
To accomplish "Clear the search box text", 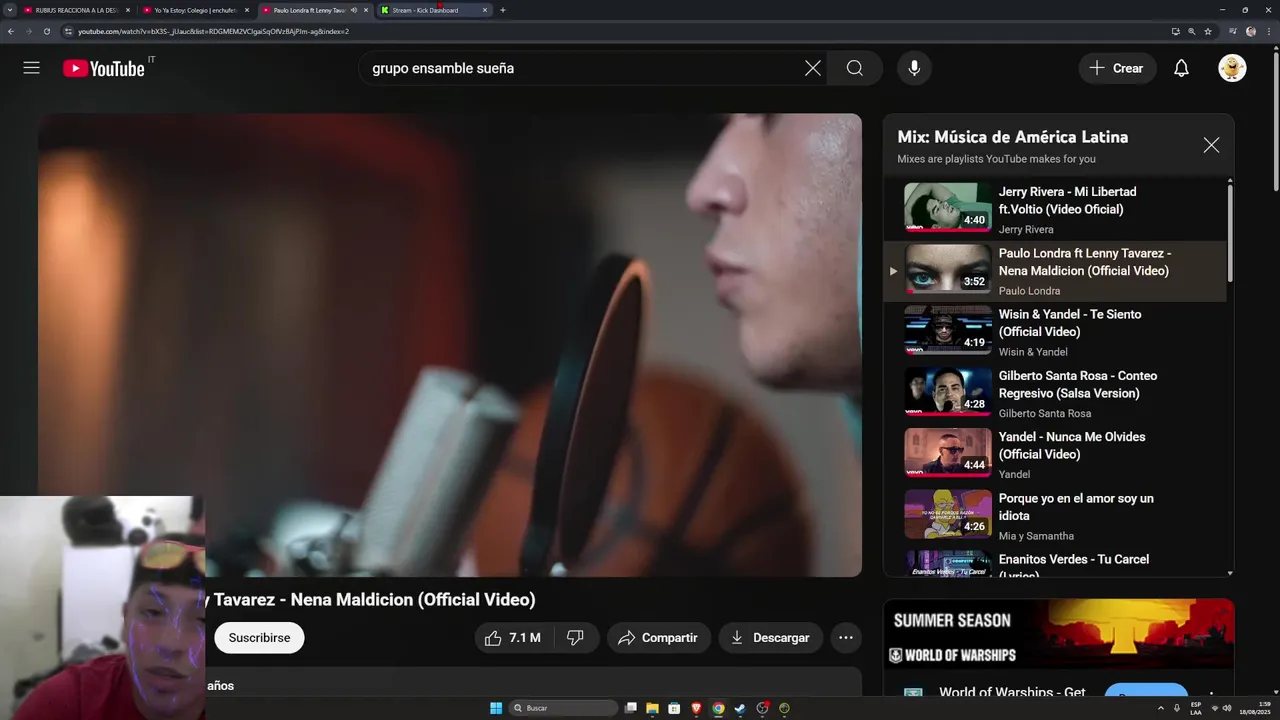I will pyautogui.click(x=812, y=68).
